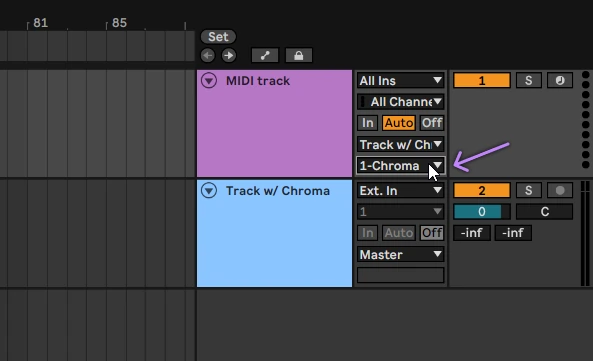Screen dimensions: 593x361
Task: Click the Set locator button
Action: 218,37
